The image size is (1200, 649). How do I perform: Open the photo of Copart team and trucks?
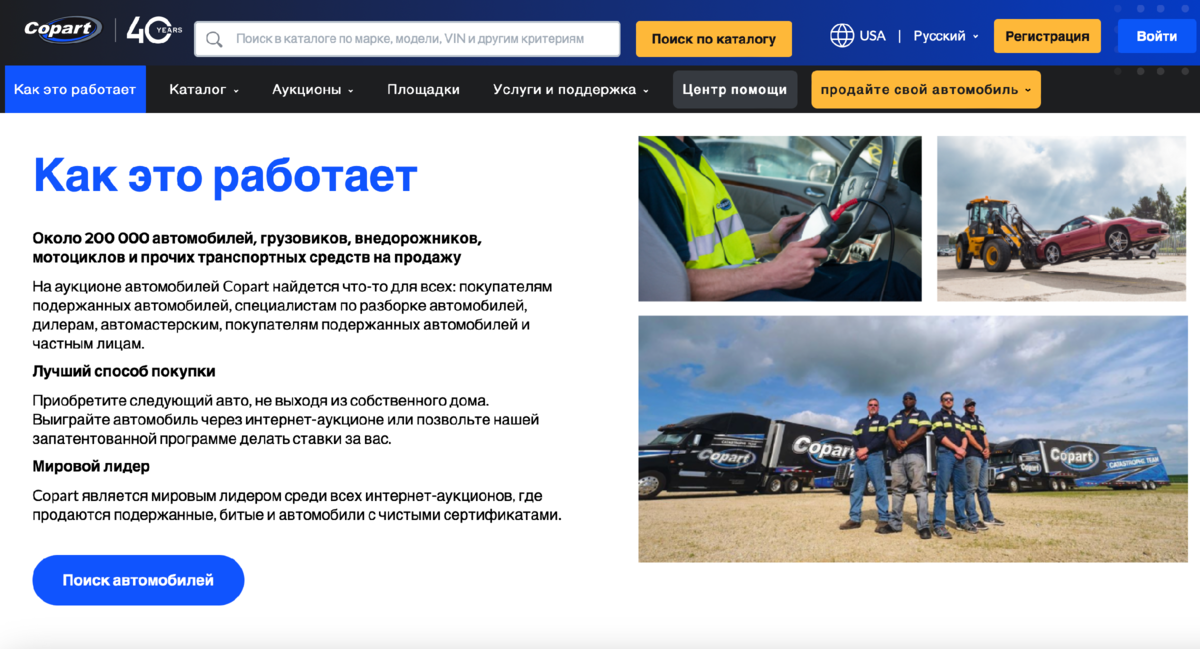tap(913, 439)
